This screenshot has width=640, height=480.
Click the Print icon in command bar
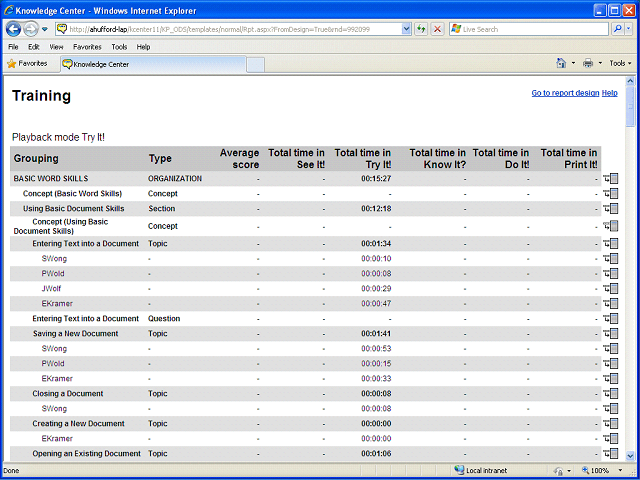point(588,63)
